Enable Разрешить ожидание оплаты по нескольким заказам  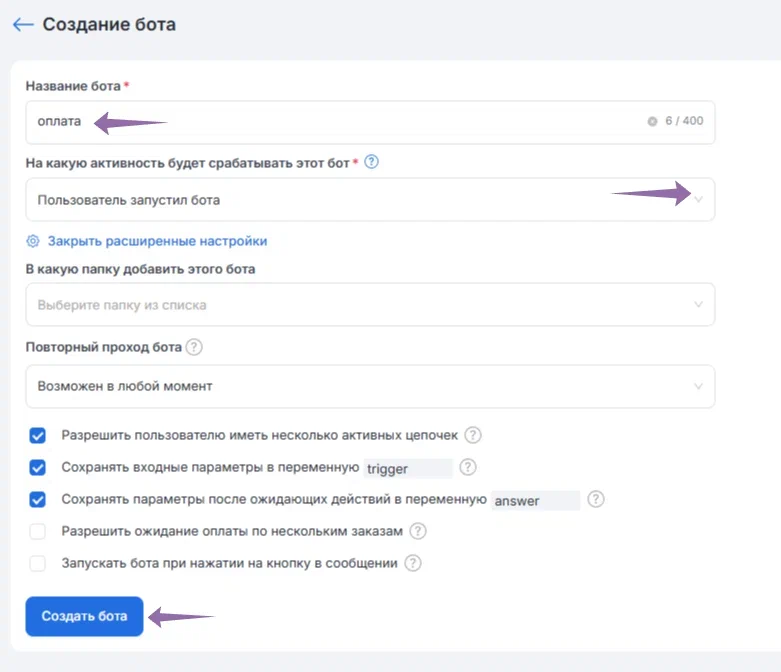coord(37,531)
